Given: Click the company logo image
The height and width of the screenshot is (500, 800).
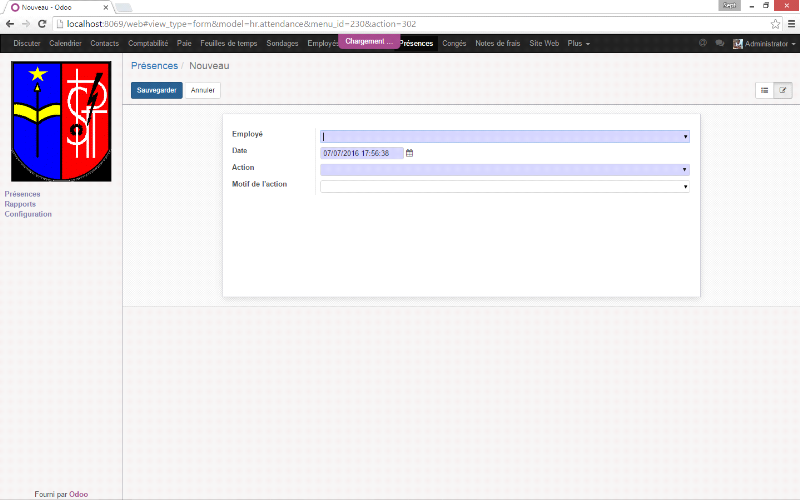Looking at the screenshot, I should [61, 121].
